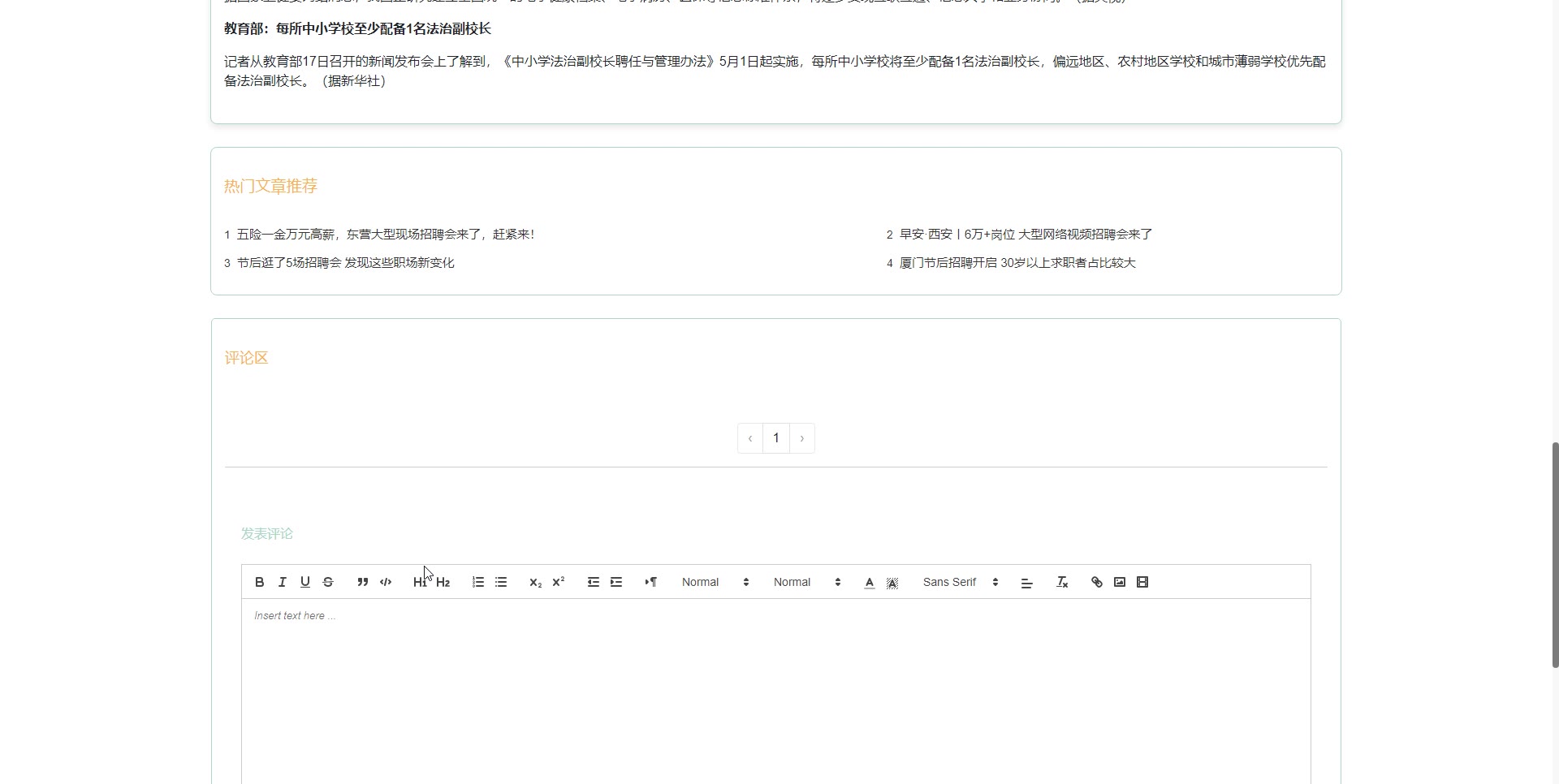The image size is (1559, 784).
Task: Switch text direction to right-to-left
Action: point(651,582)
